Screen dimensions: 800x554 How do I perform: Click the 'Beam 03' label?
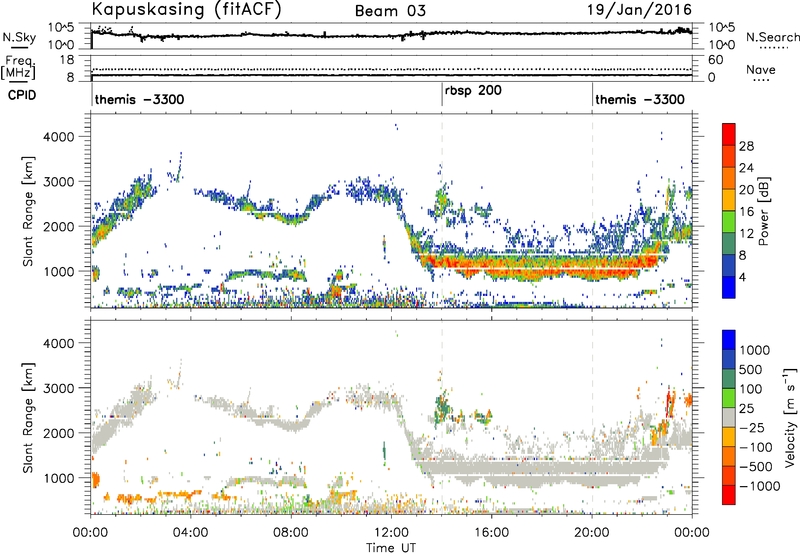pos(390,11)
